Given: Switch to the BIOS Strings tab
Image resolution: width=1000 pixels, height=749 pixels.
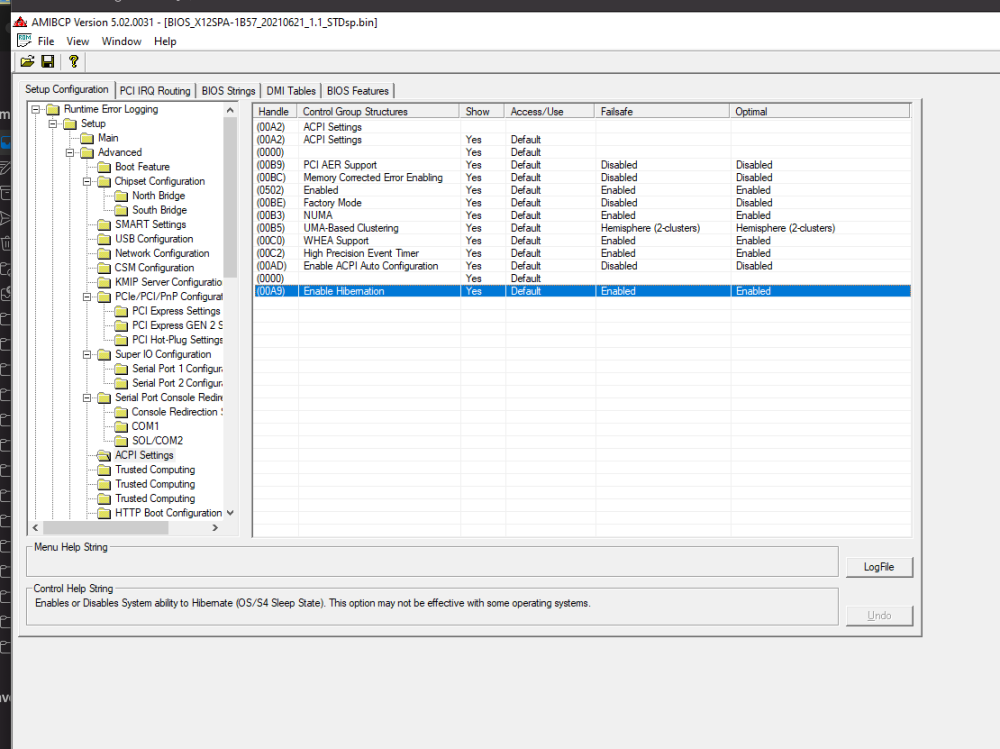Looking at the screenshot, I should point(228,91).
